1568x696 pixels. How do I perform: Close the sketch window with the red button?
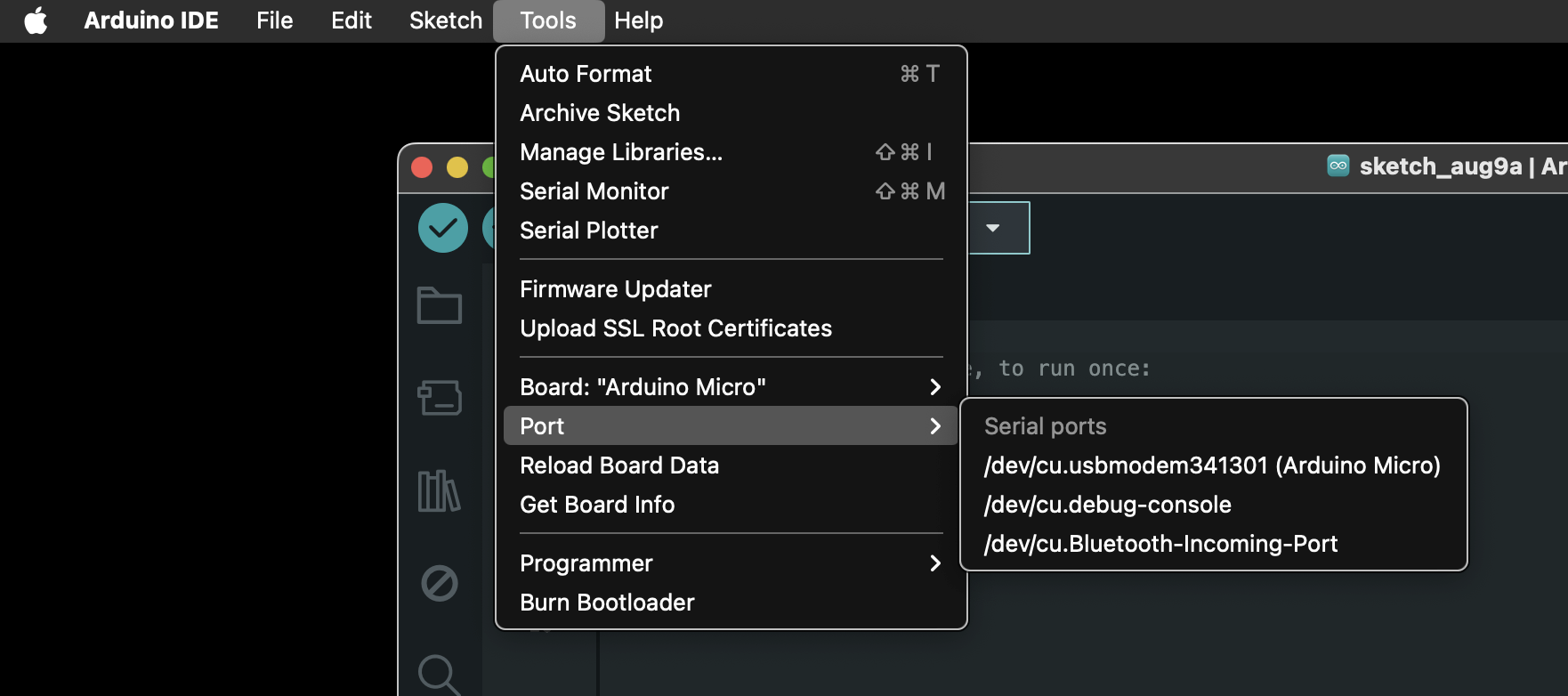point(422,167)
